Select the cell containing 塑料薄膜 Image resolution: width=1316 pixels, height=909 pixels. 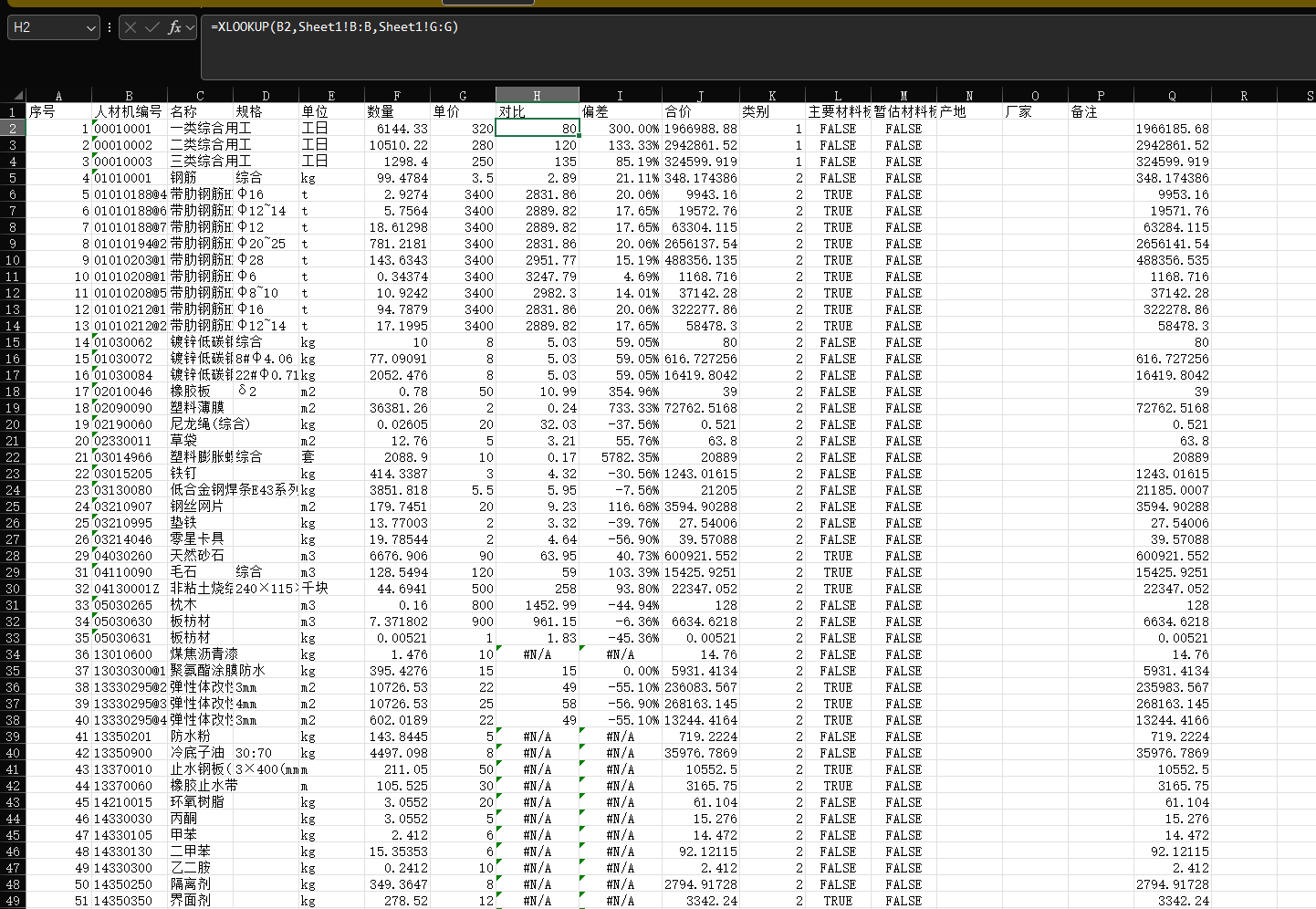click(x=200, y=408)
